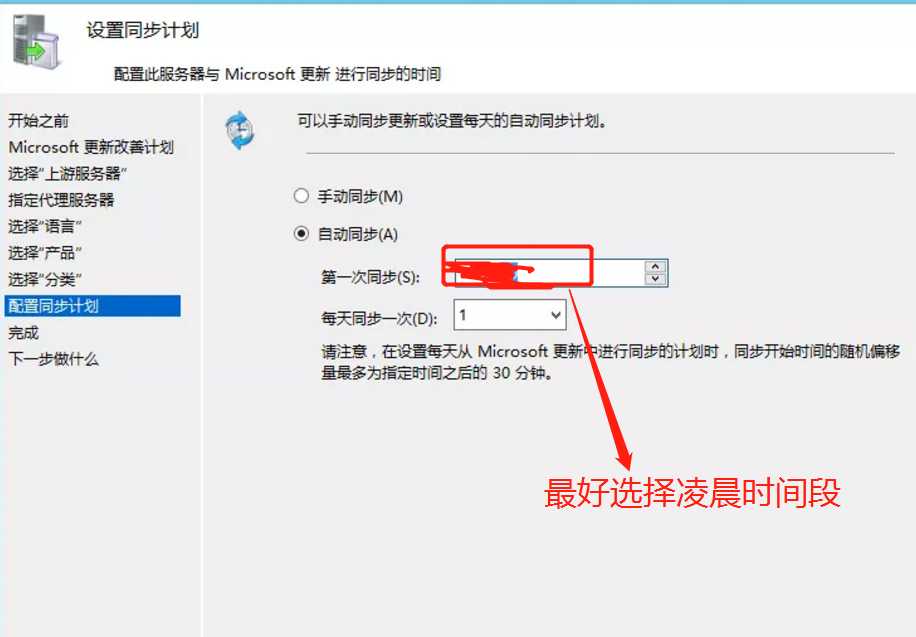Click the 设置同步计划 page title

coord(143,30)
